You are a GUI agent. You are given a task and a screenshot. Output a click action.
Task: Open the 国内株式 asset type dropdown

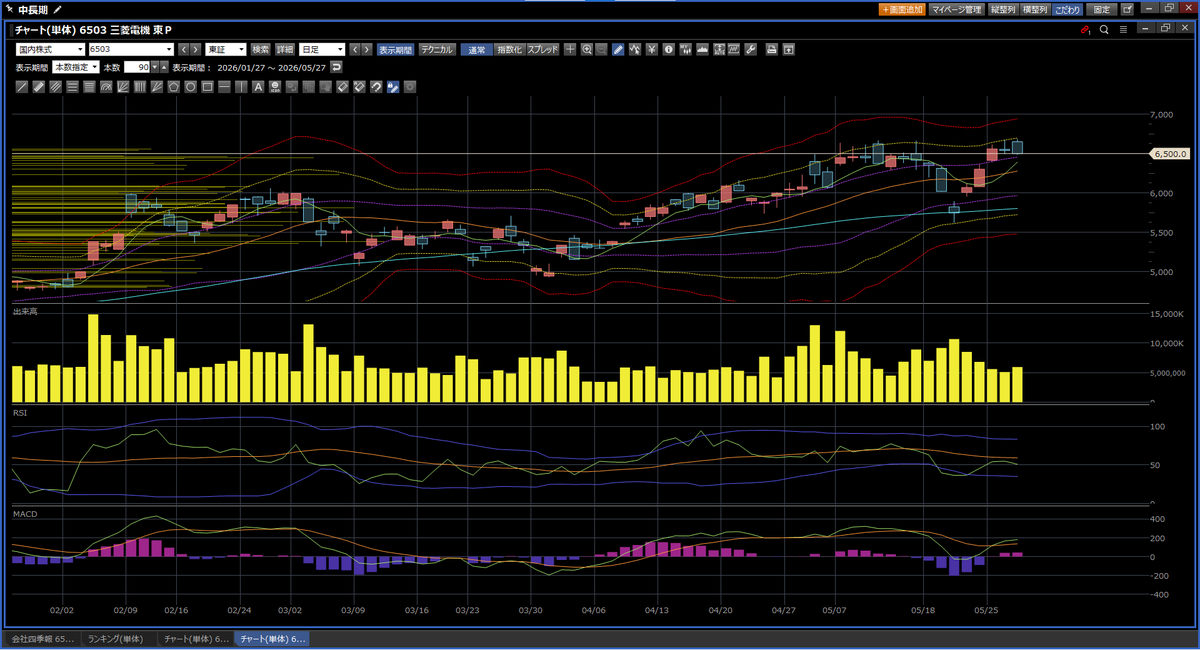[x=49, y=48]
